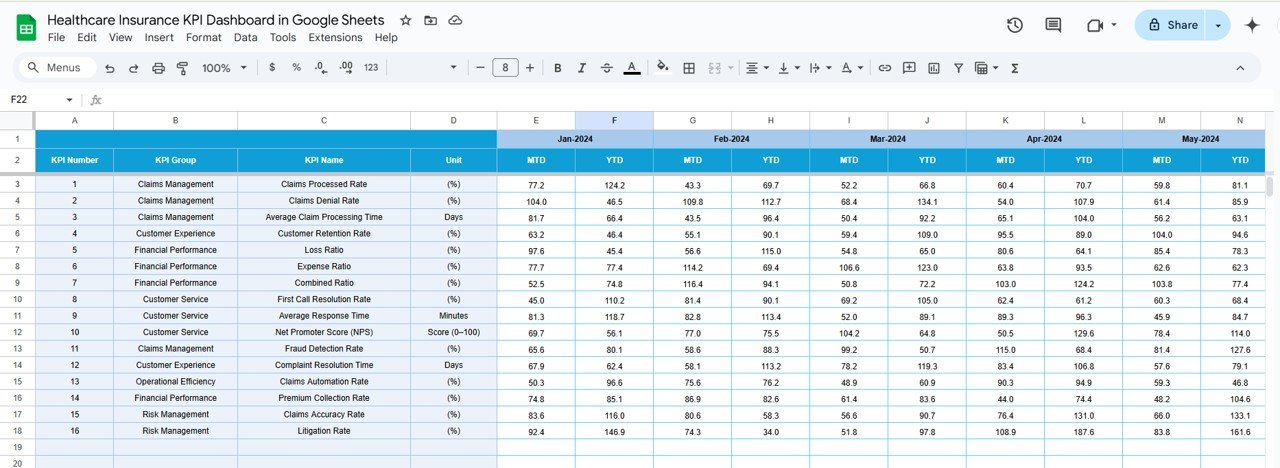This screenshot has height=468, width=1280.
Task: Click the Redo arrow in toolbar
Action: tap(133, 68)
